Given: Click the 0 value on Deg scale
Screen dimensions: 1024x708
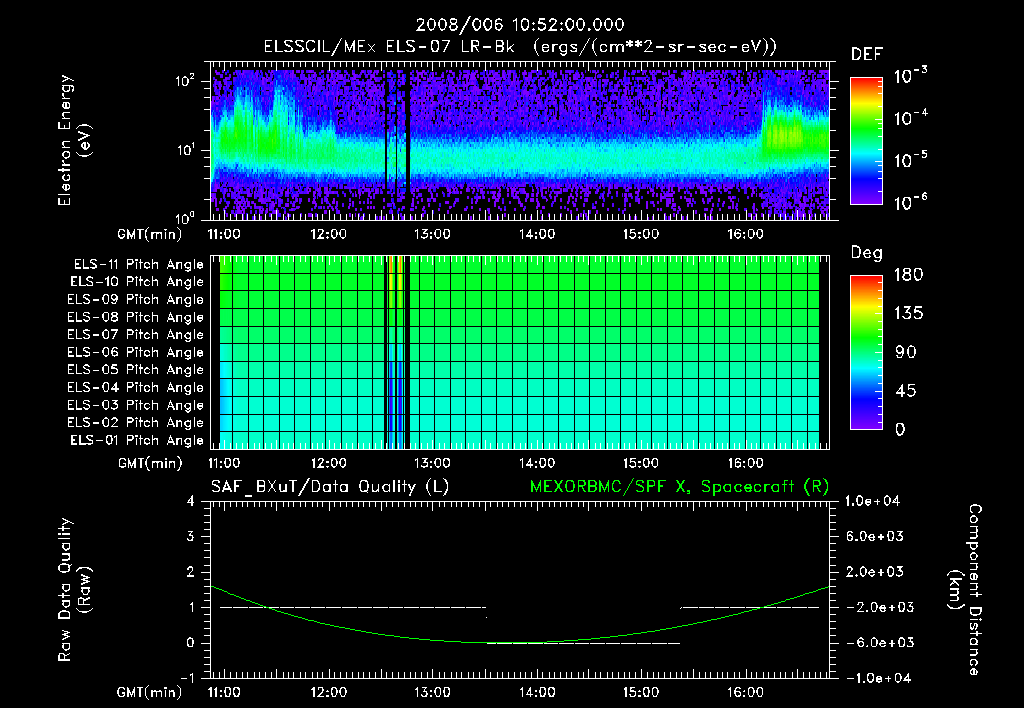Looking at the screenshot, I should point(900,430).
